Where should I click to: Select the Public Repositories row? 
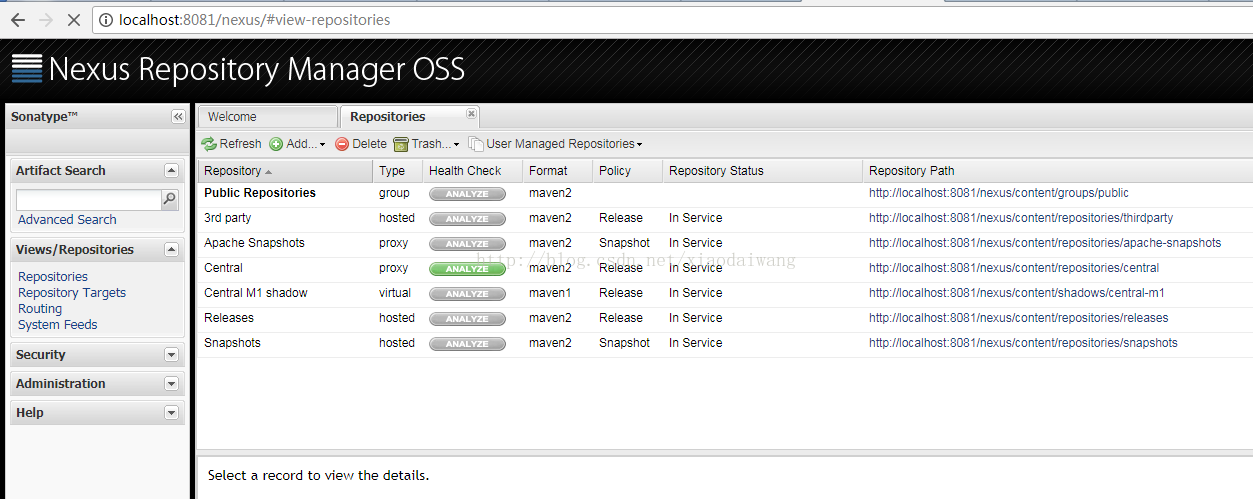point(725,193)
